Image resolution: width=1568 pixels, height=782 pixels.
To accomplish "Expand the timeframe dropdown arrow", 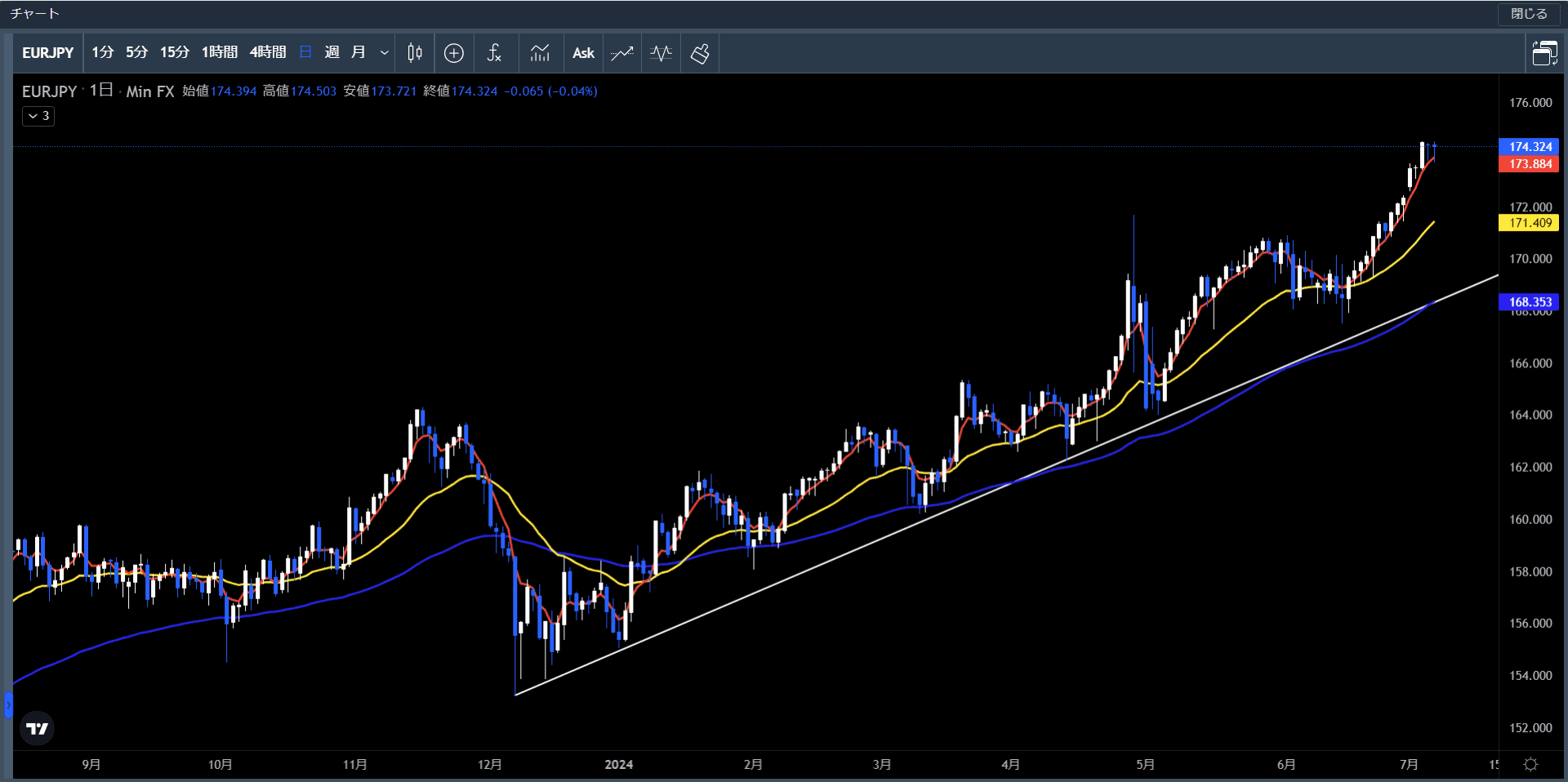I will [384, 53].
